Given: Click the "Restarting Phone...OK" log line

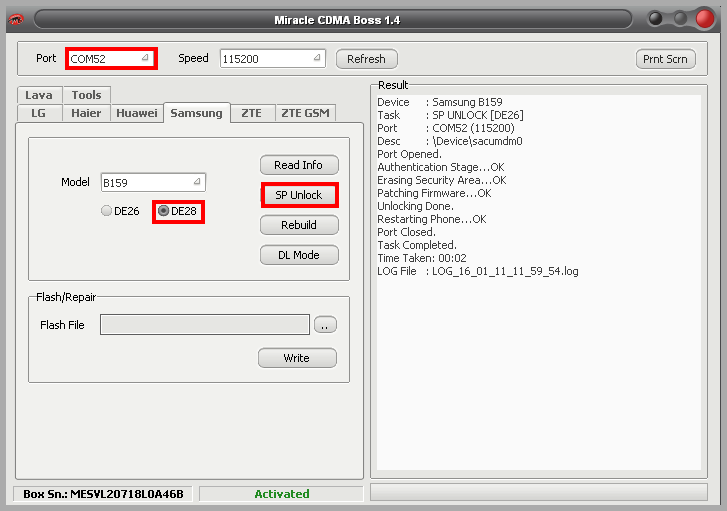Looking at the screenshot, I should coord(432,219).
